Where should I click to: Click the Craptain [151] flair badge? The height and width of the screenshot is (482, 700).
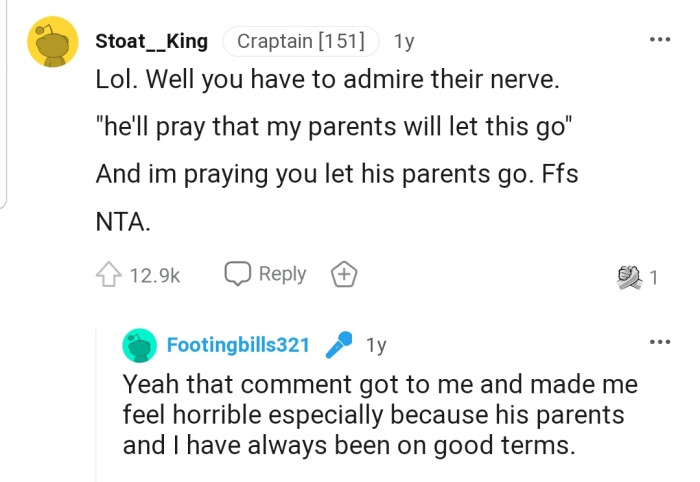pos(301,42)
